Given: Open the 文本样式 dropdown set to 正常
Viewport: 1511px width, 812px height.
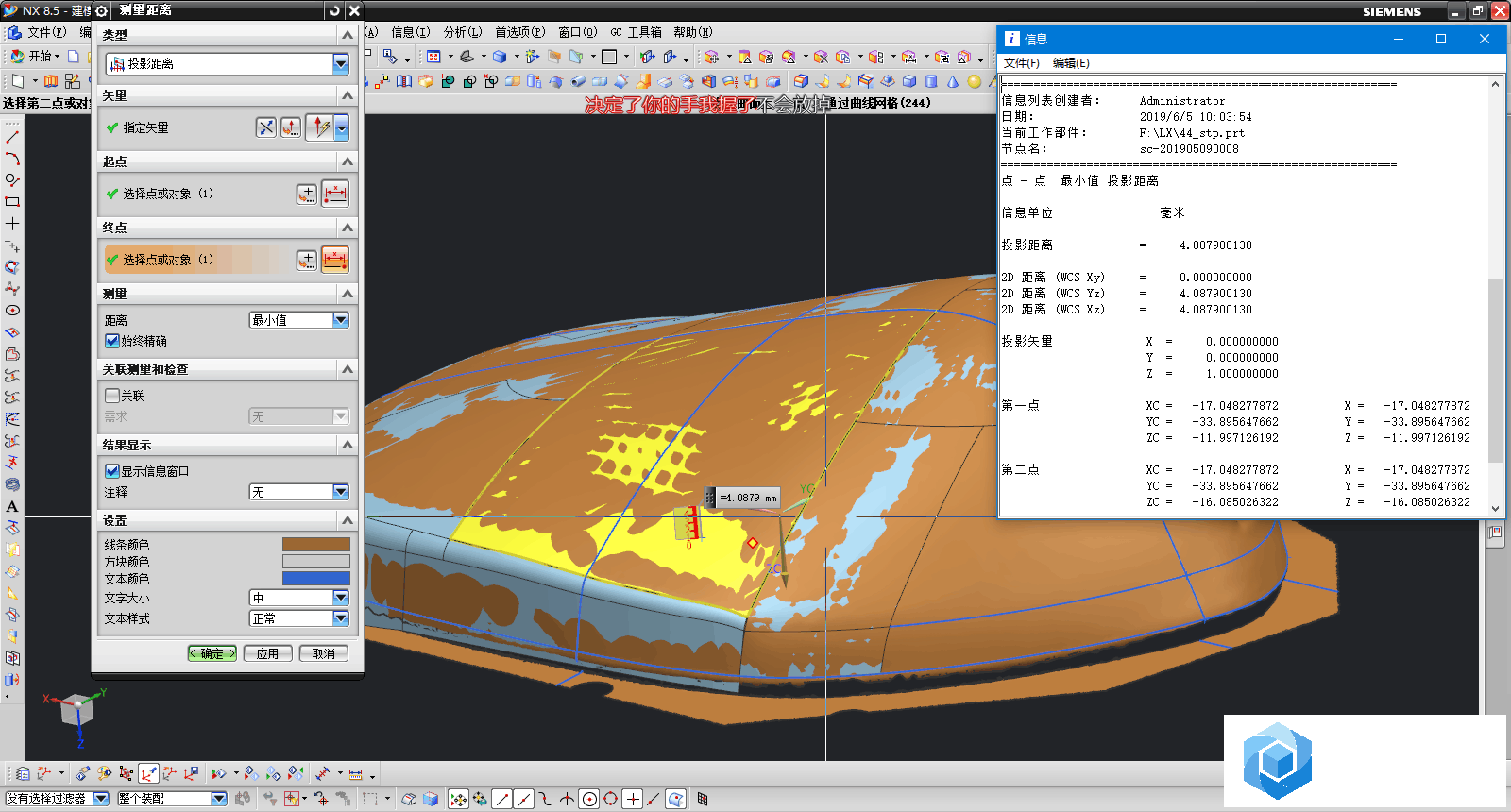Looking at the screenshot, I should point(299,618).
